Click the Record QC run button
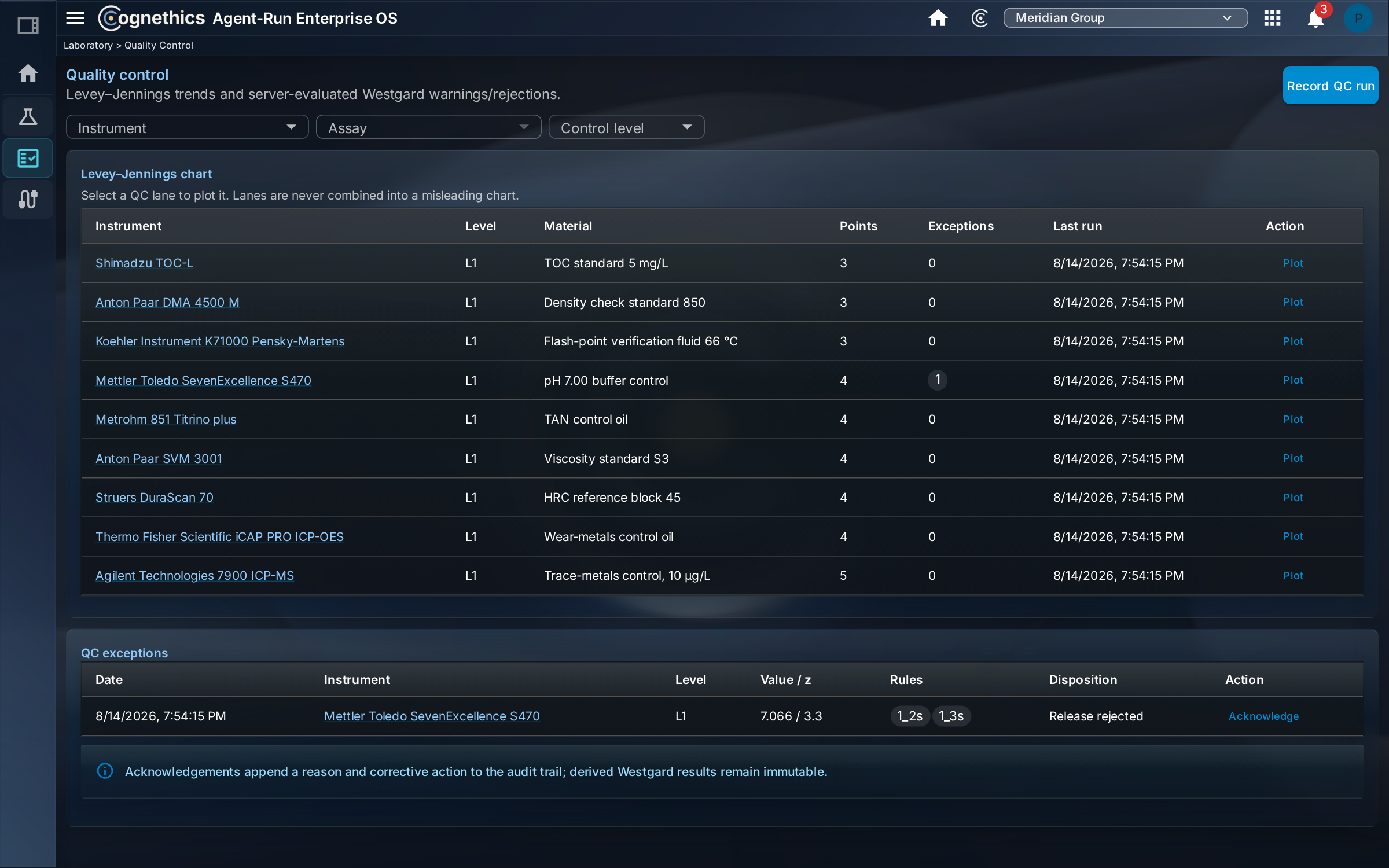This screenshot has width=1389, height=868. coord(1330,86)
